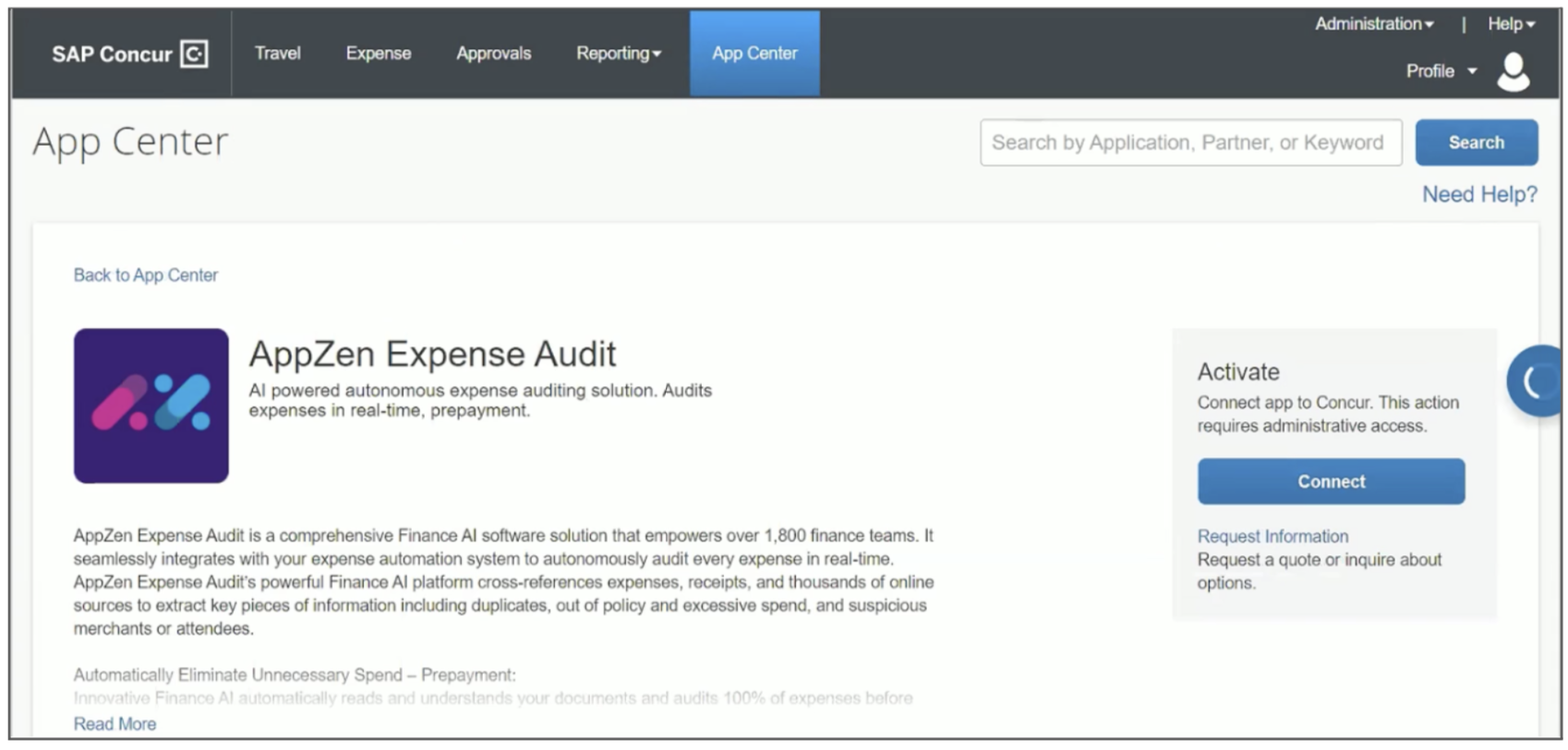Open the Expense tab
The width and height of the screenshot is (1568, 750).
379,54
